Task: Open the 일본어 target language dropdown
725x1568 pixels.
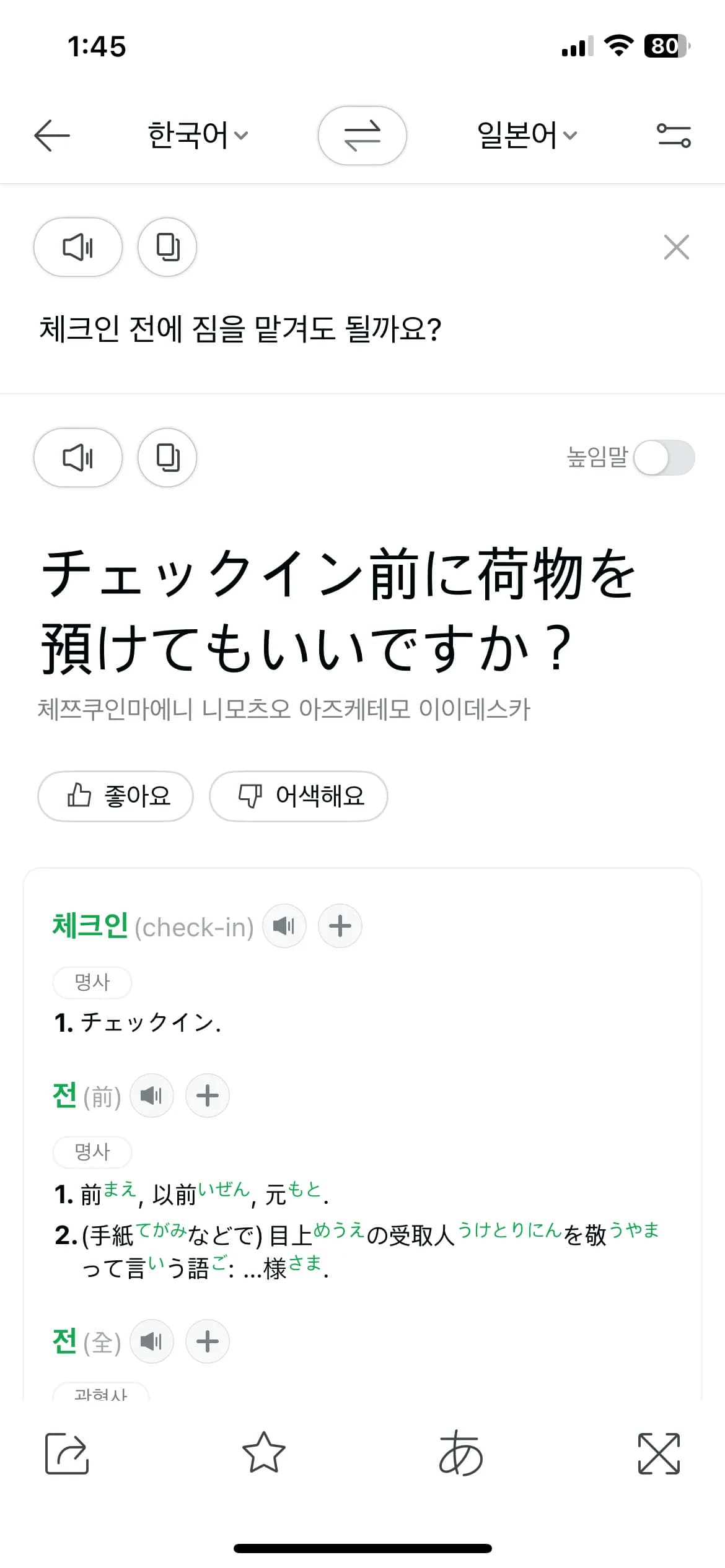Action: 527,134
